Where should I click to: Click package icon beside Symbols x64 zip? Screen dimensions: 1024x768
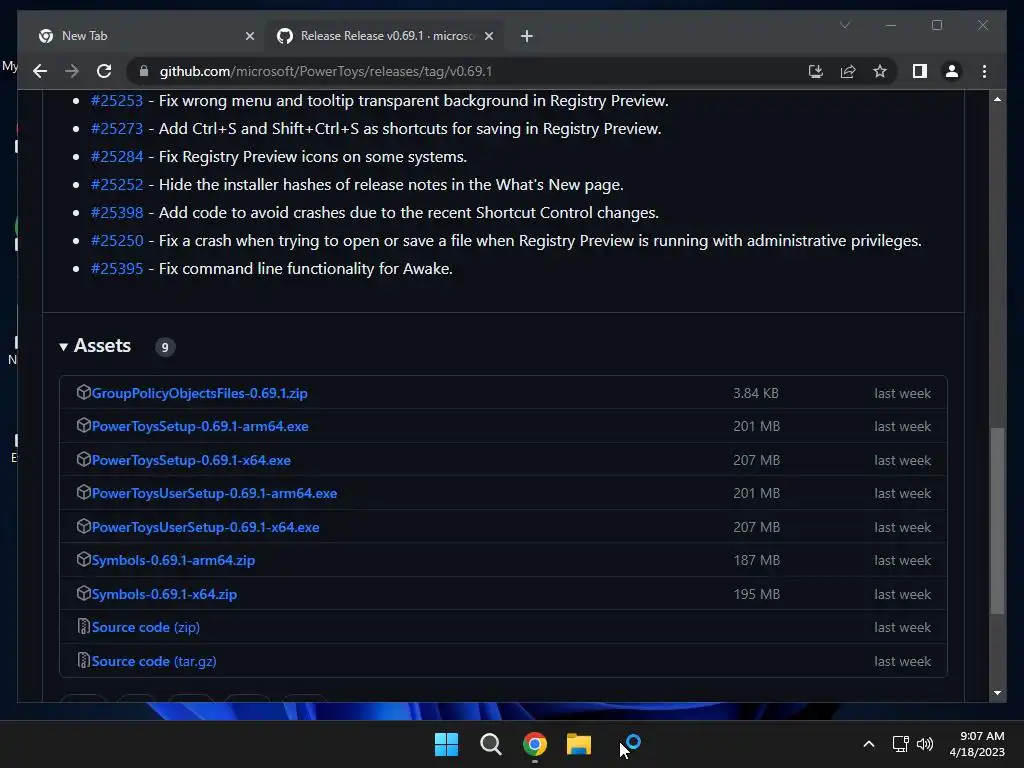coord(84,594)
